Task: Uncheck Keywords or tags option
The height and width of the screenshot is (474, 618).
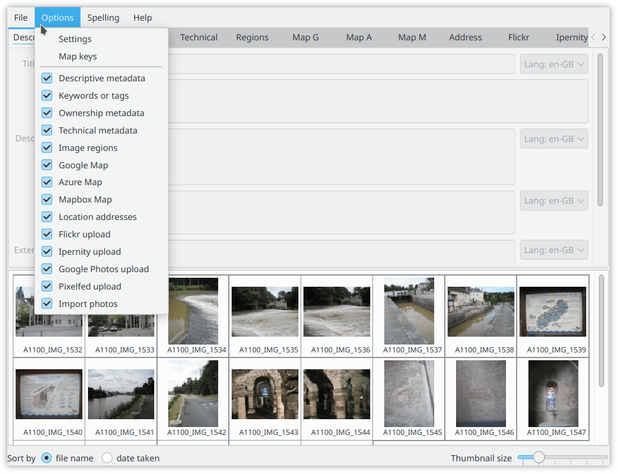Action: (101, 95)
